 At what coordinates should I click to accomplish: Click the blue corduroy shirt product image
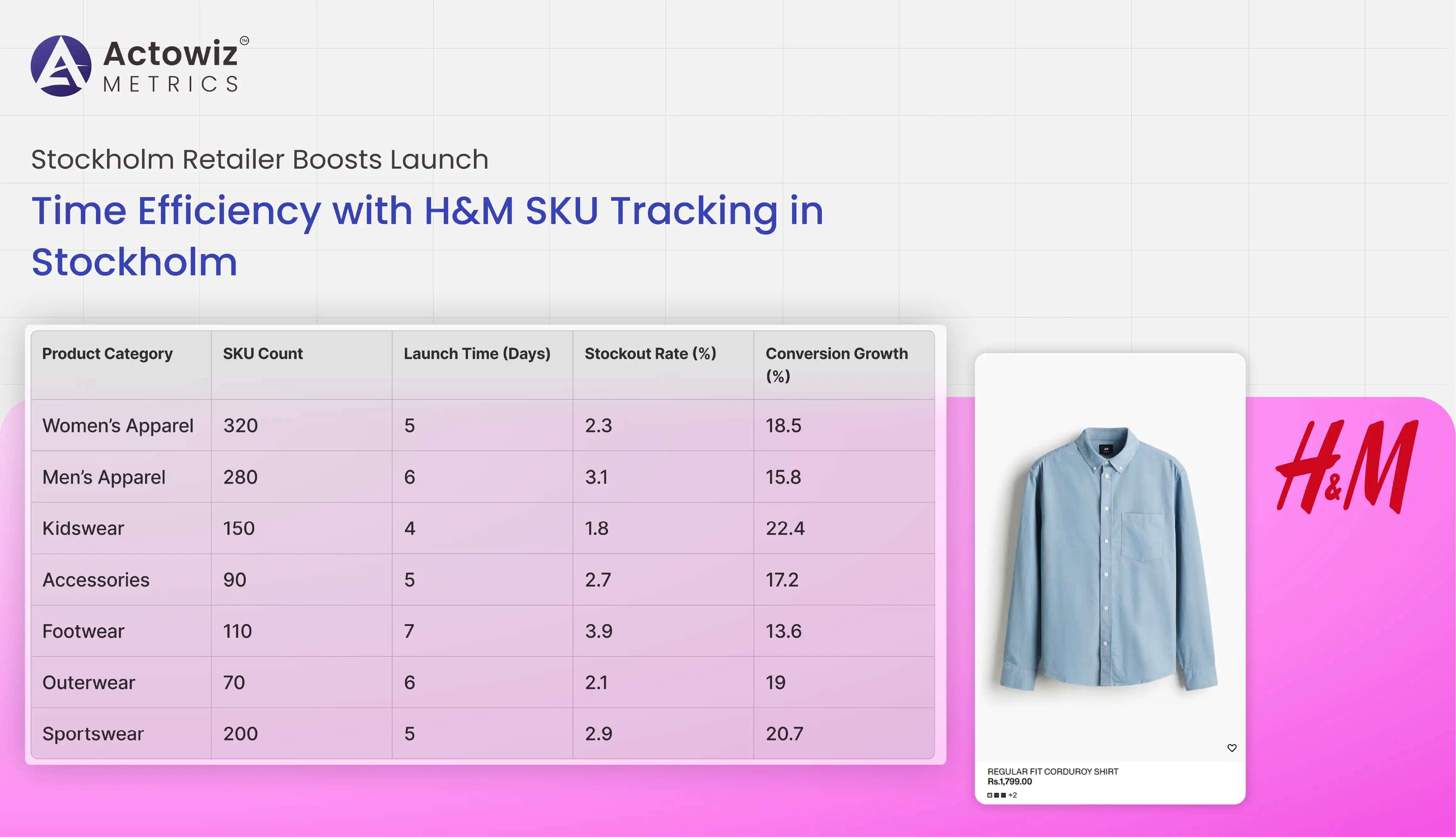1109,558
